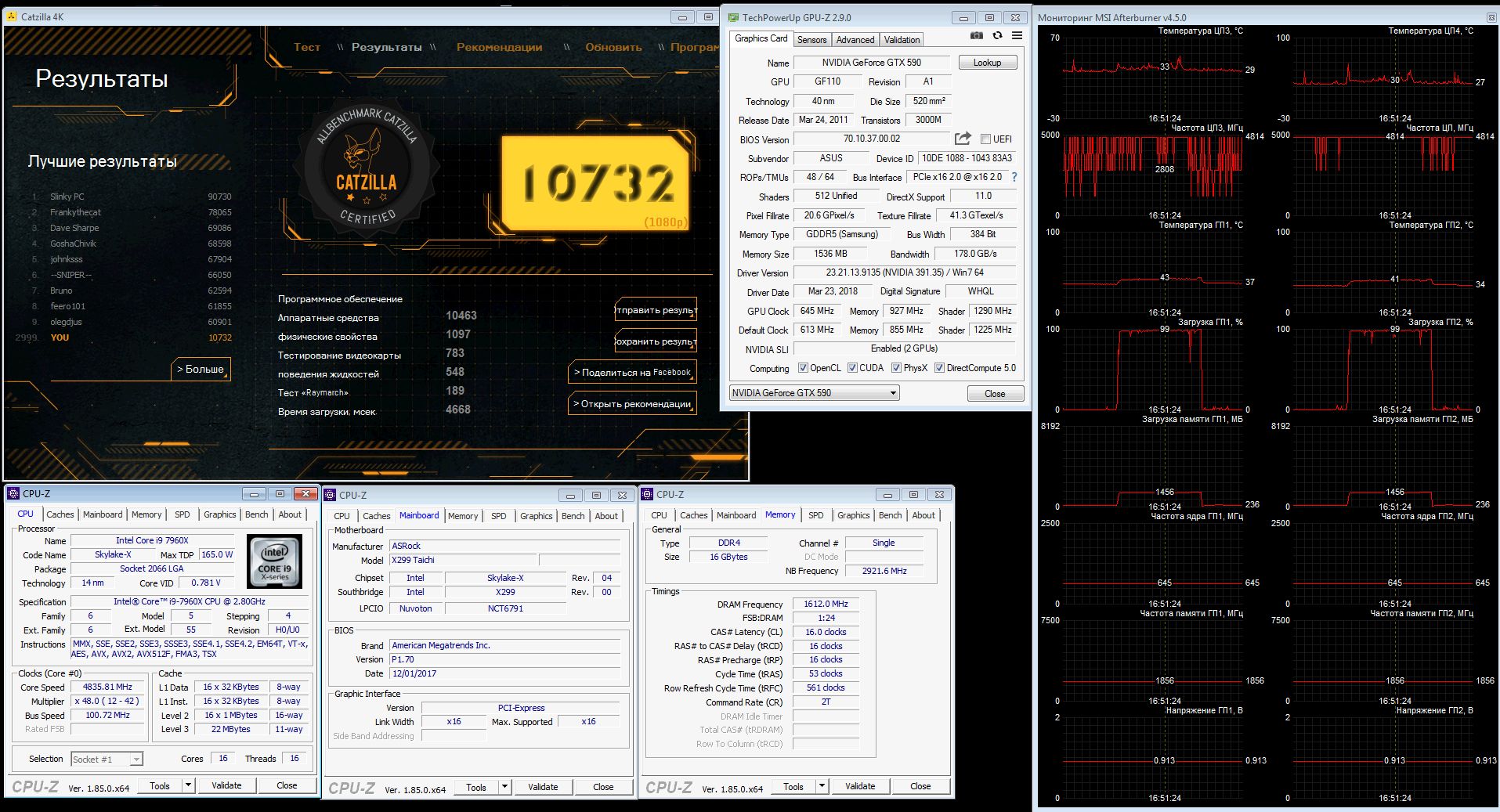
Task: Toggle the UEFI checkbox in GPU-Z
Action: 985,139
